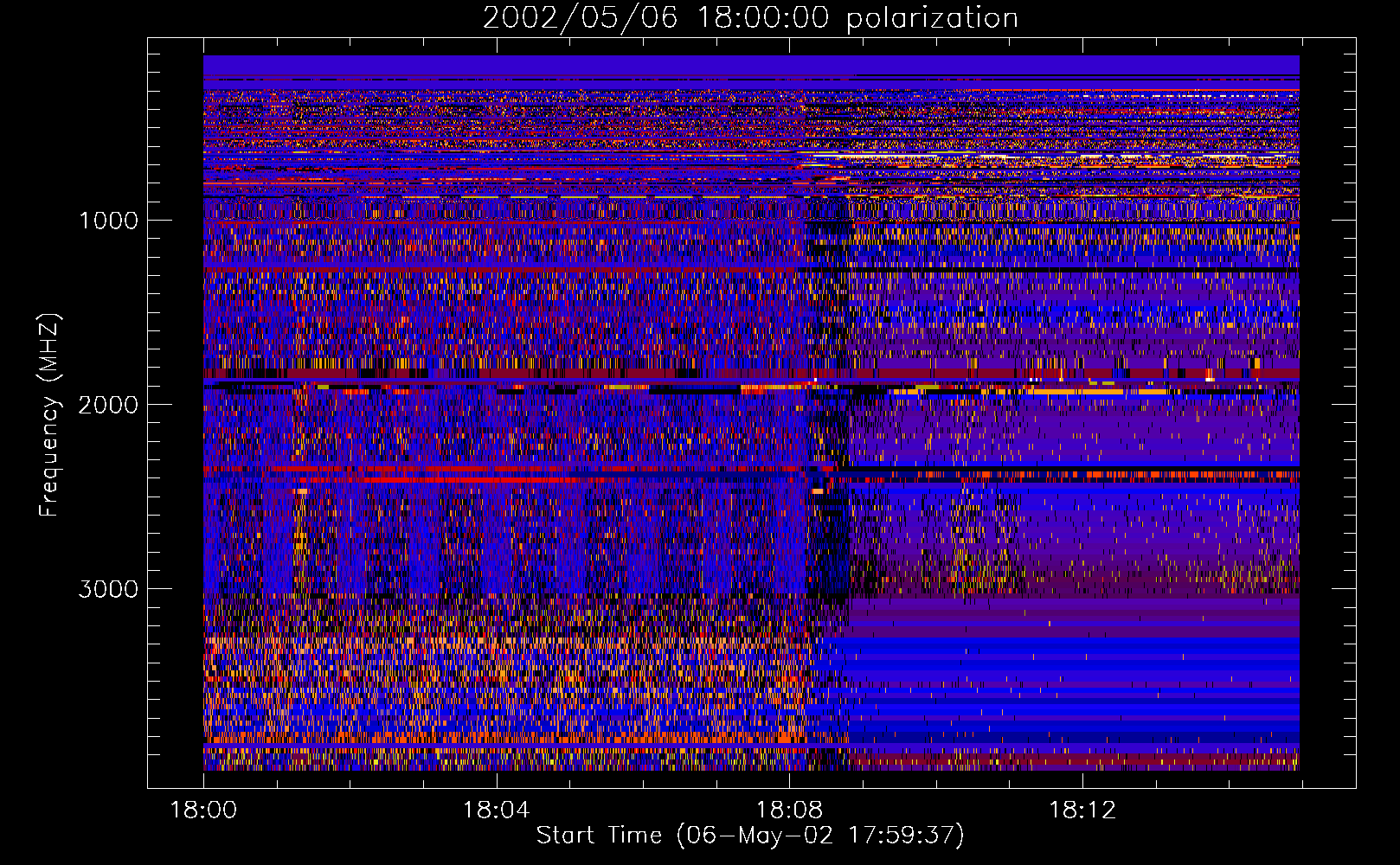Click inside the polarization spectrogram plot
This screenshot has width=1400, height=865.
[x=751, y=413]
